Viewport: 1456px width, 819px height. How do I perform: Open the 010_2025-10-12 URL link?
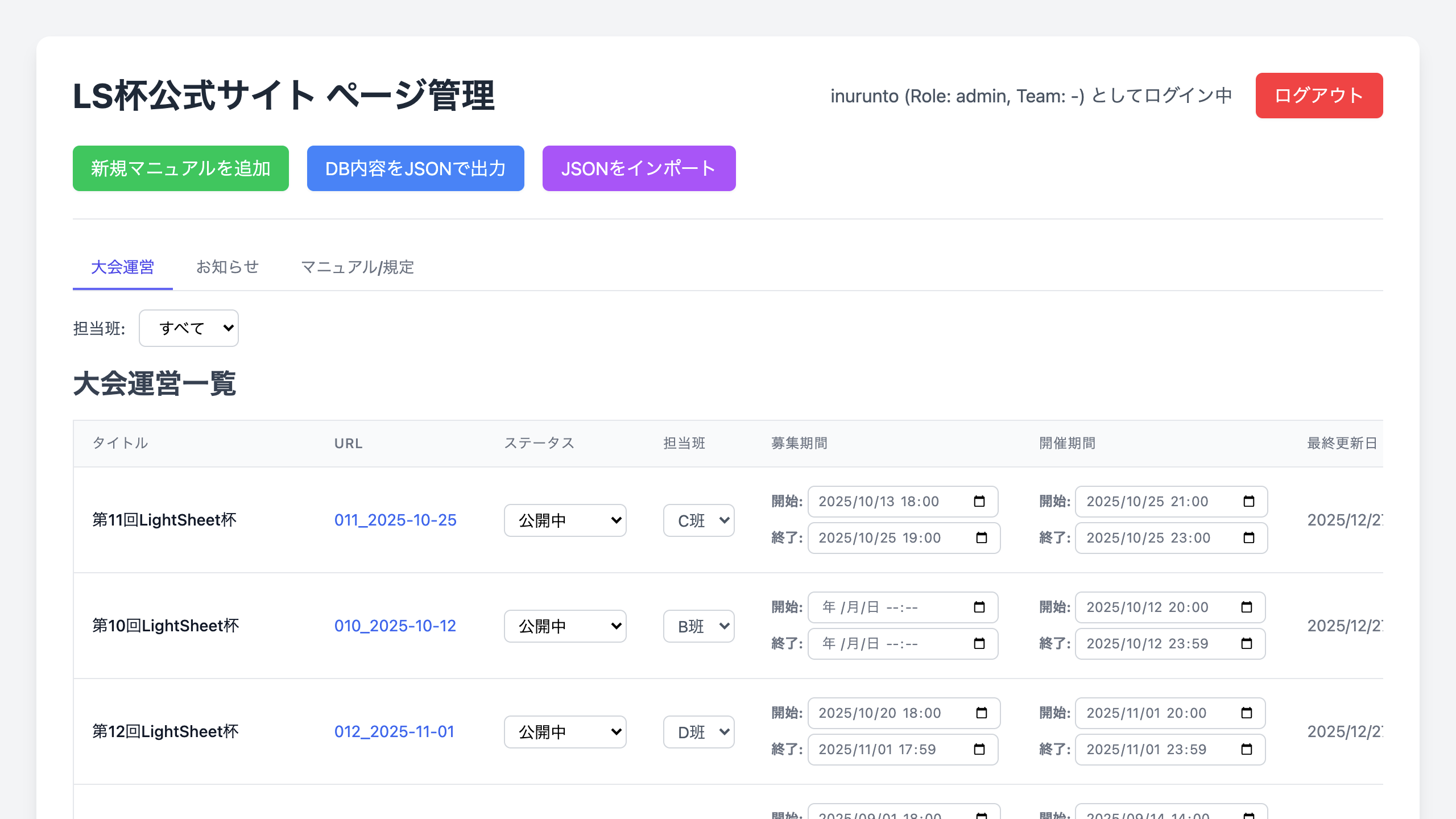[395, 626]
